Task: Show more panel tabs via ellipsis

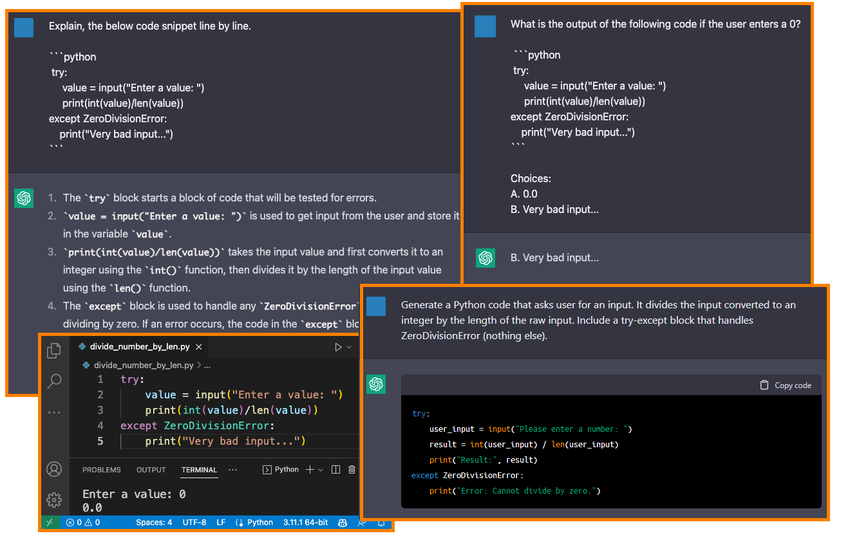Action: click(233, 469)
